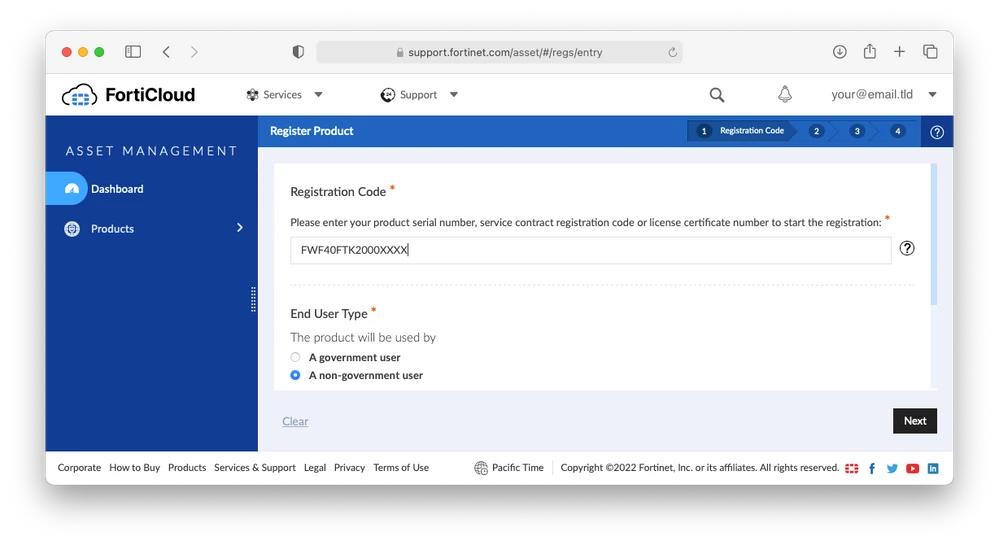Screen dimensions: 999x545
Task: Open Privacy footer link
Action: 350,467
